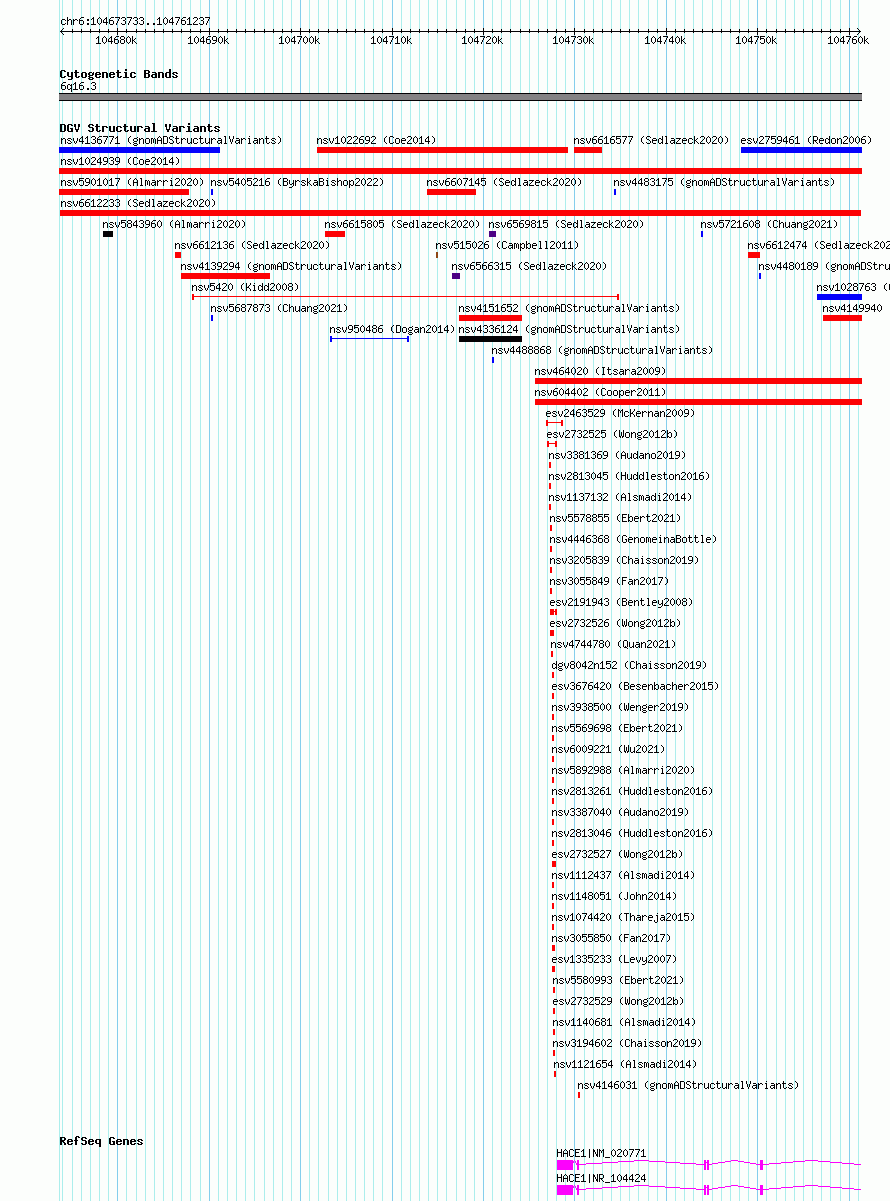Click nsv4139294 gnomAD variant label
The height and width of the screenshot is (1201, 890).
pos(291,266)
